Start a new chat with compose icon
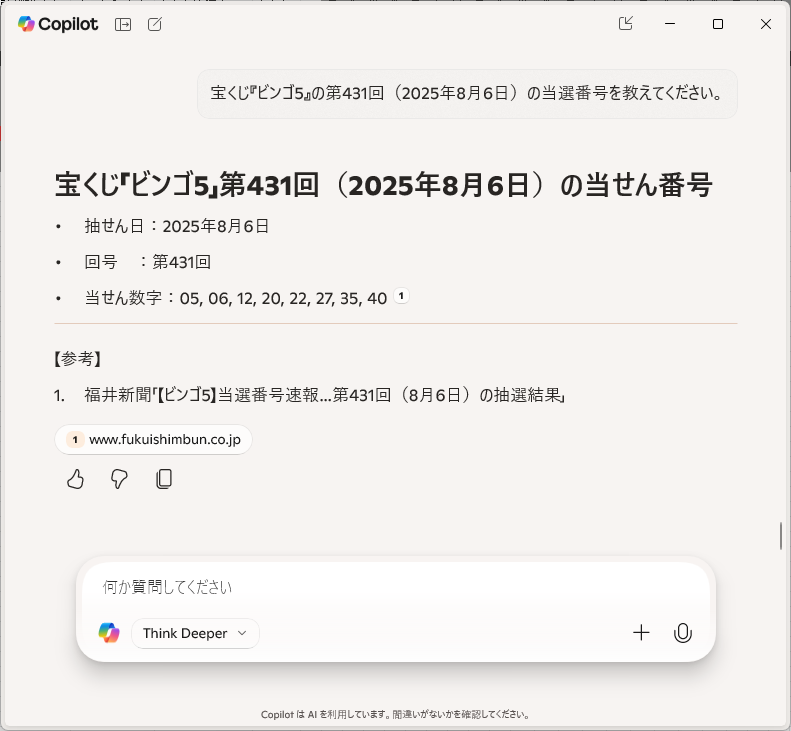This screenshot has height=731, width=791. (x=155, y=24)
